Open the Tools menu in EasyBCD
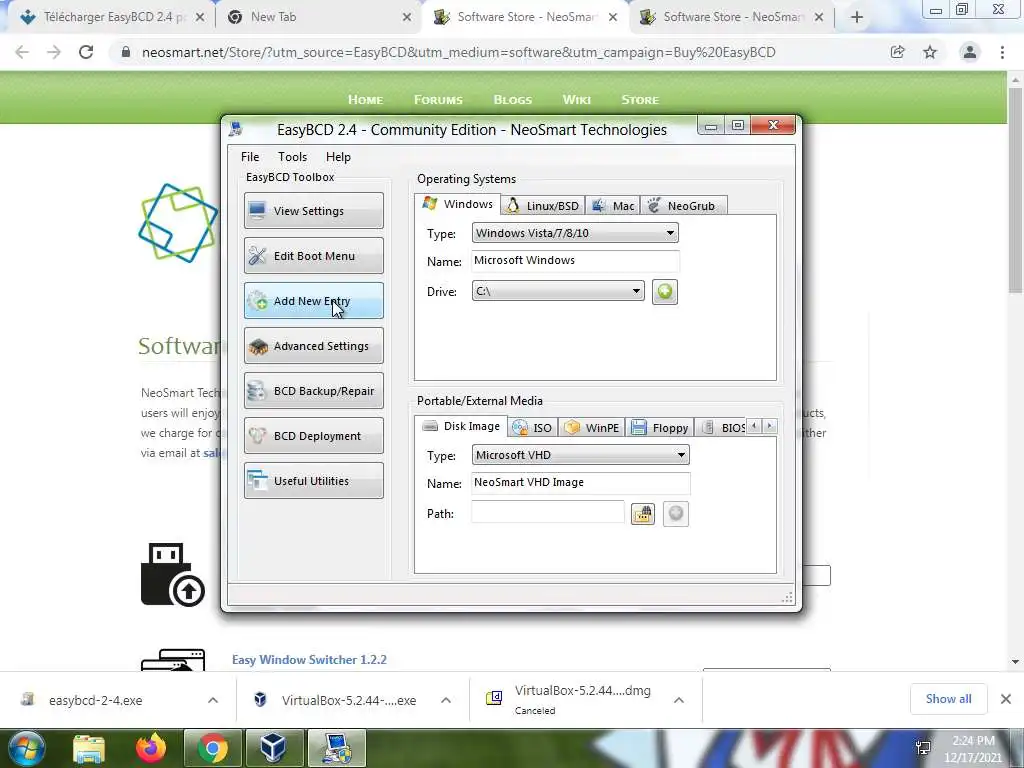This screenshot has height=768, width=1024. pyautogui.click(x=292, y=157)
